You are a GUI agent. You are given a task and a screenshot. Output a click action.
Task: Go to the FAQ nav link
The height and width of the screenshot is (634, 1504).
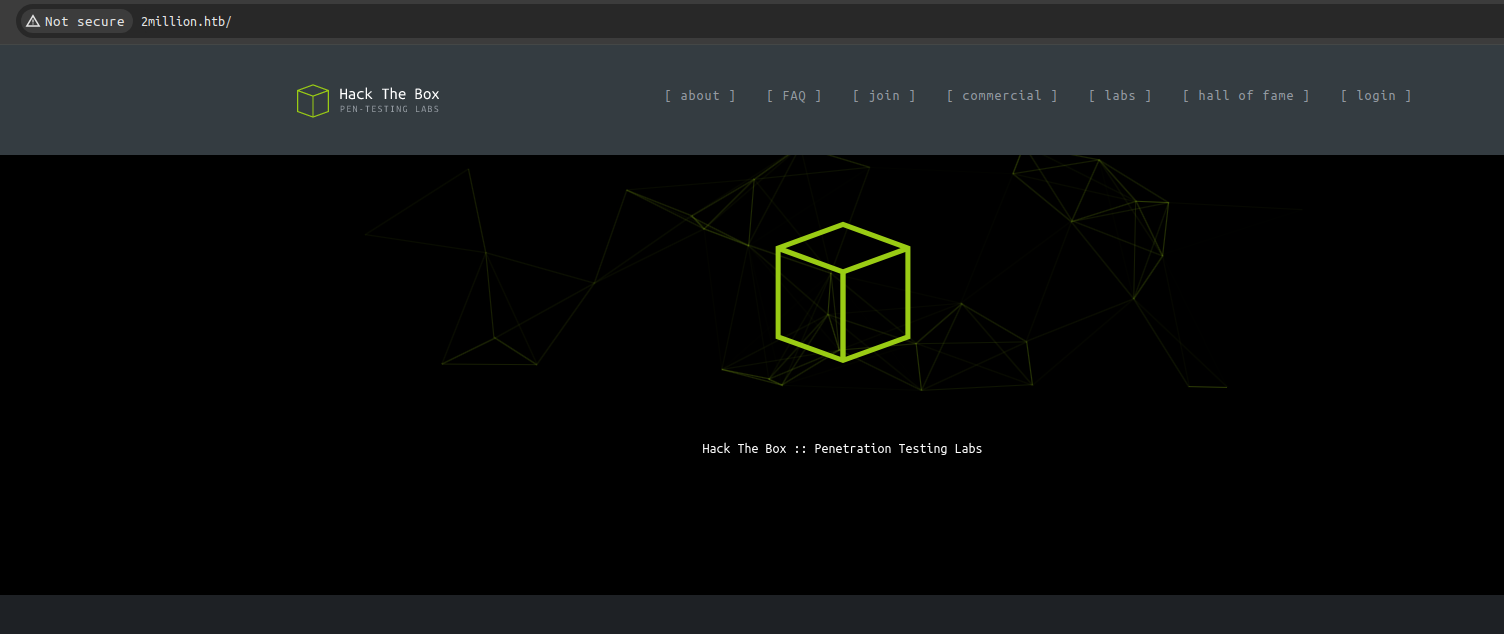794,96
